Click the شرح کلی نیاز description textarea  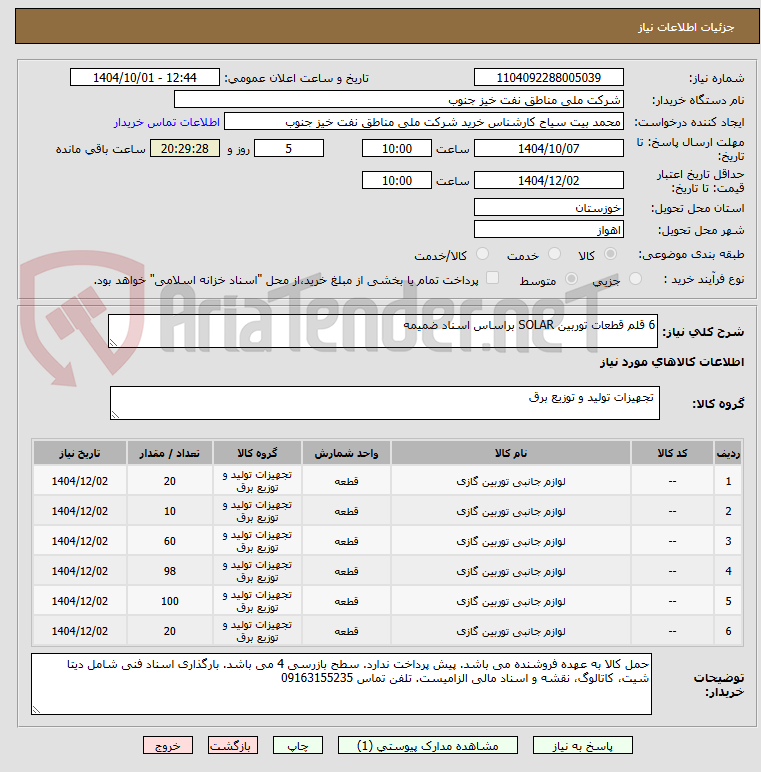[382, 331]
